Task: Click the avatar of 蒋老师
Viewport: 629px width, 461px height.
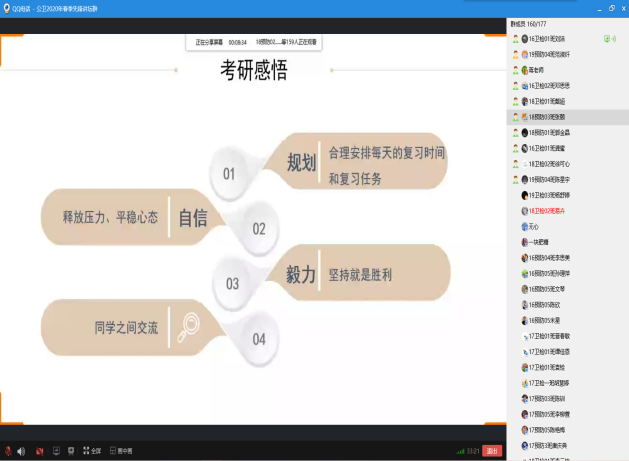Action: pos(524,70)
